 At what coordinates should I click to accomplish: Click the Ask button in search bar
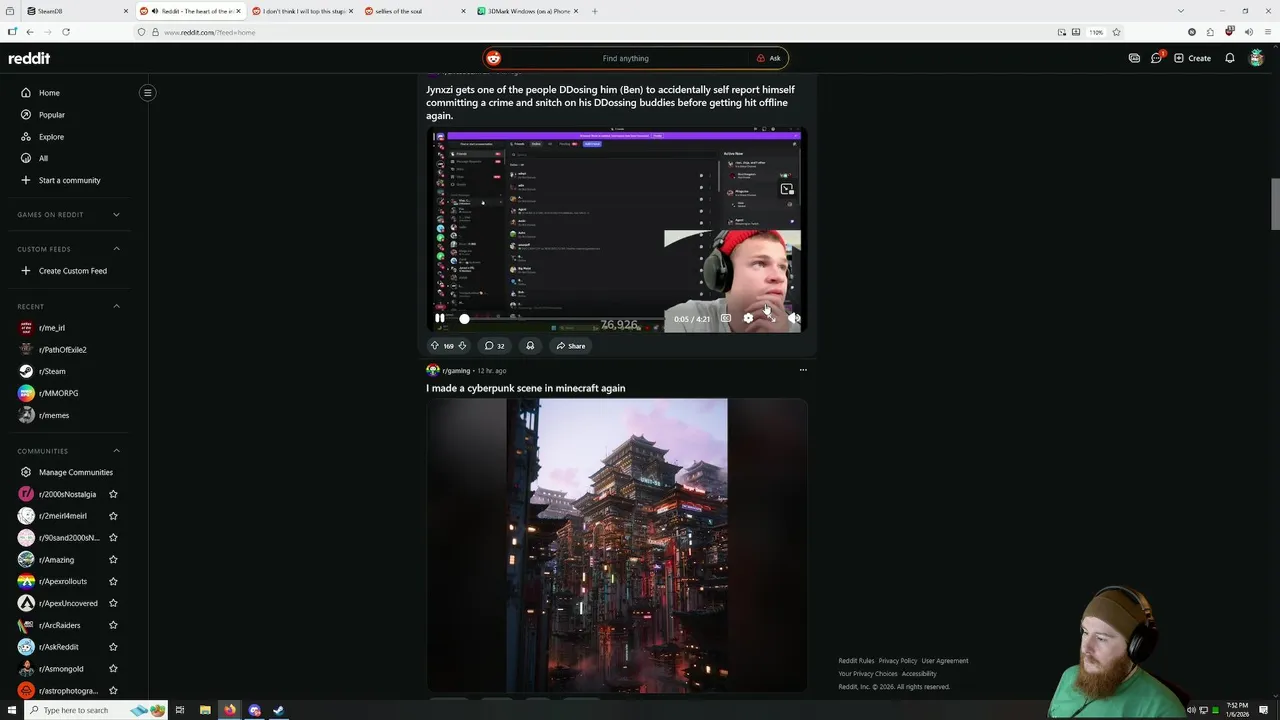[768, 58]
